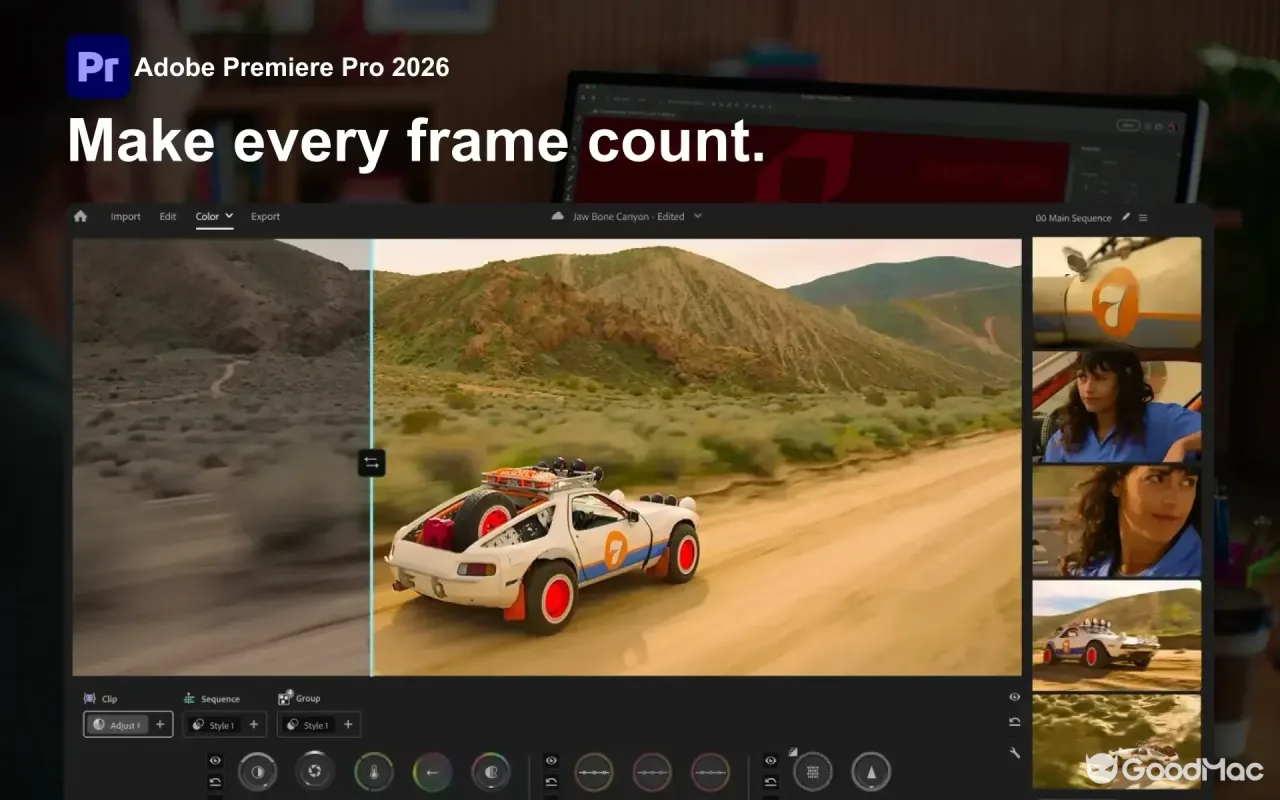Click the contrast dial
This screenshot has height=800, width=1280.
coord(258,772)
